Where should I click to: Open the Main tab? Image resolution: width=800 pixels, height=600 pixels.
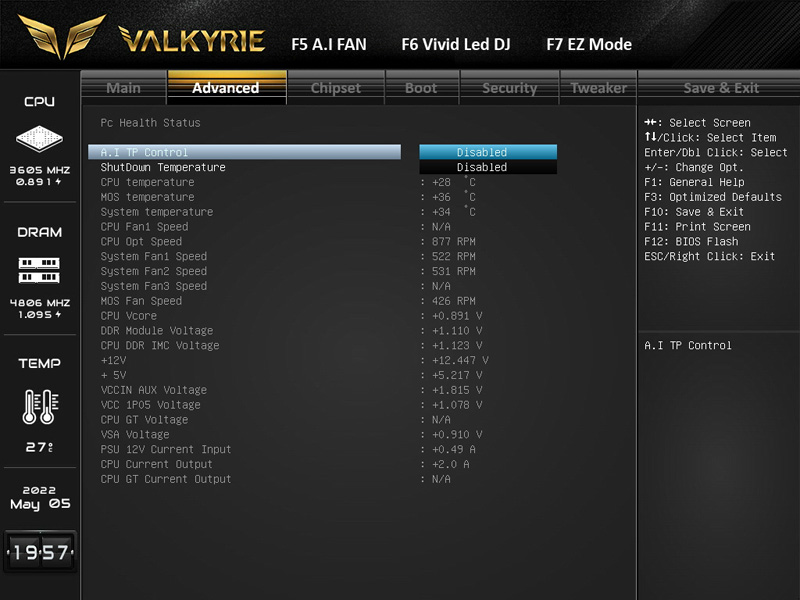(x=123, y=88)
